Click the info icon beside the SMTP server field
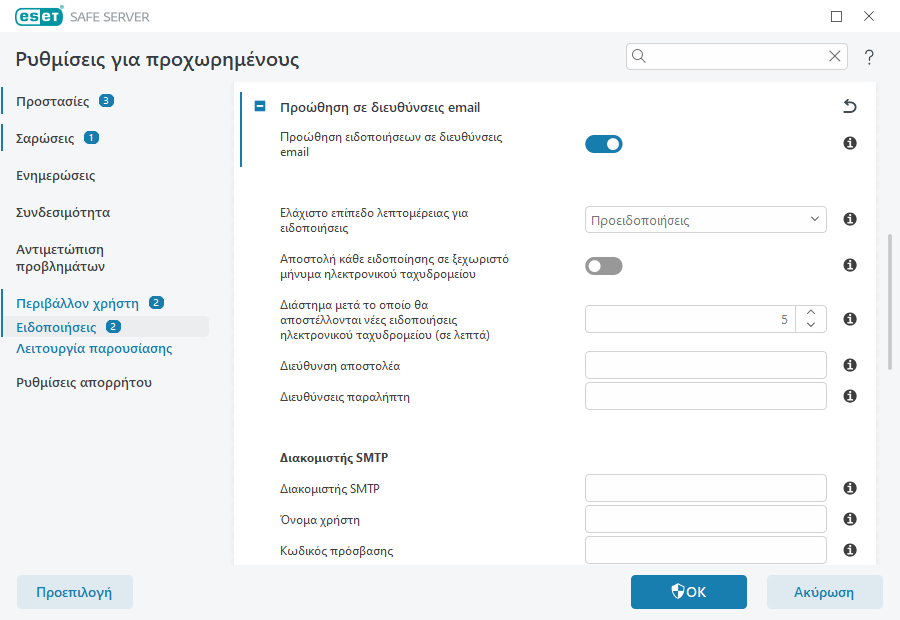The height and width of the screenshot is (620, 900). [849, 488]
